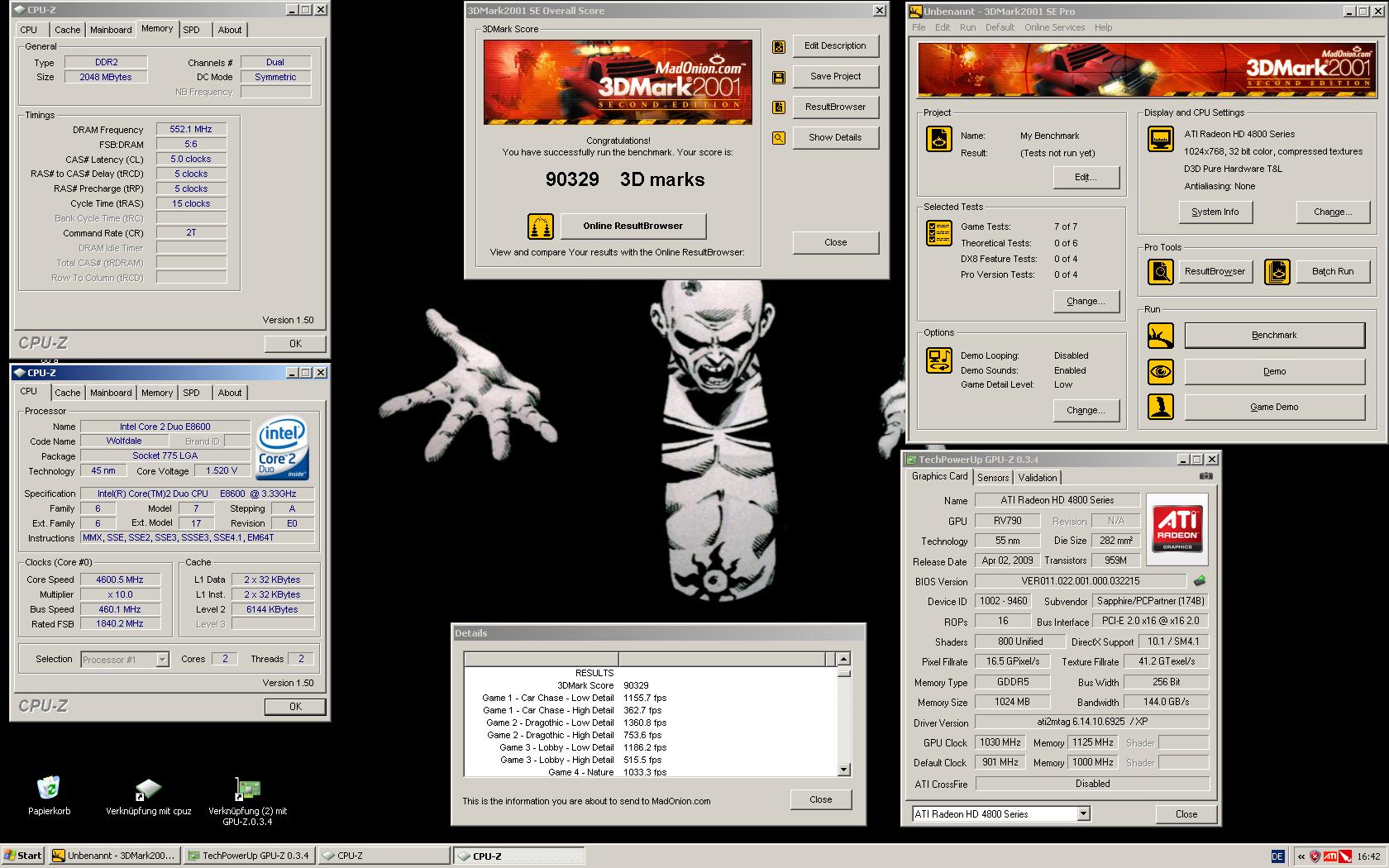Click the Selected Tests checklist icon
This screenshot has width=1389, height=868.
click(938, 233)
